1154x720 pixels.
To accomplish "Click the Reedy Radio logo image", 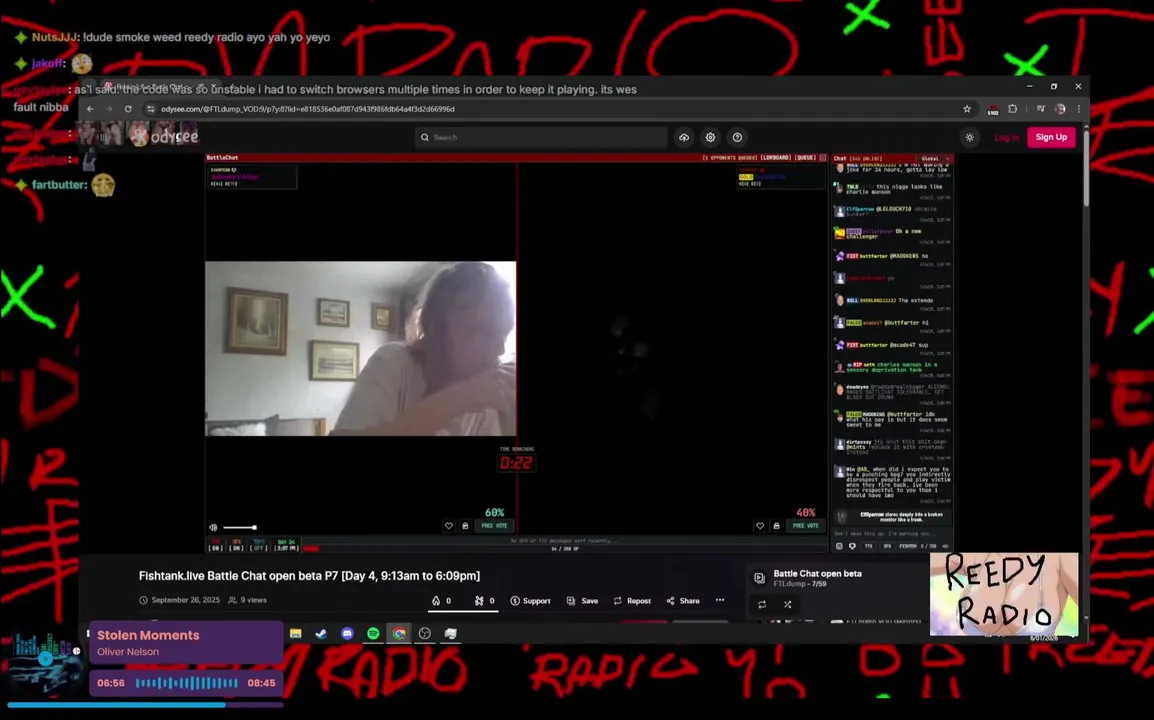I will 1004,593.
